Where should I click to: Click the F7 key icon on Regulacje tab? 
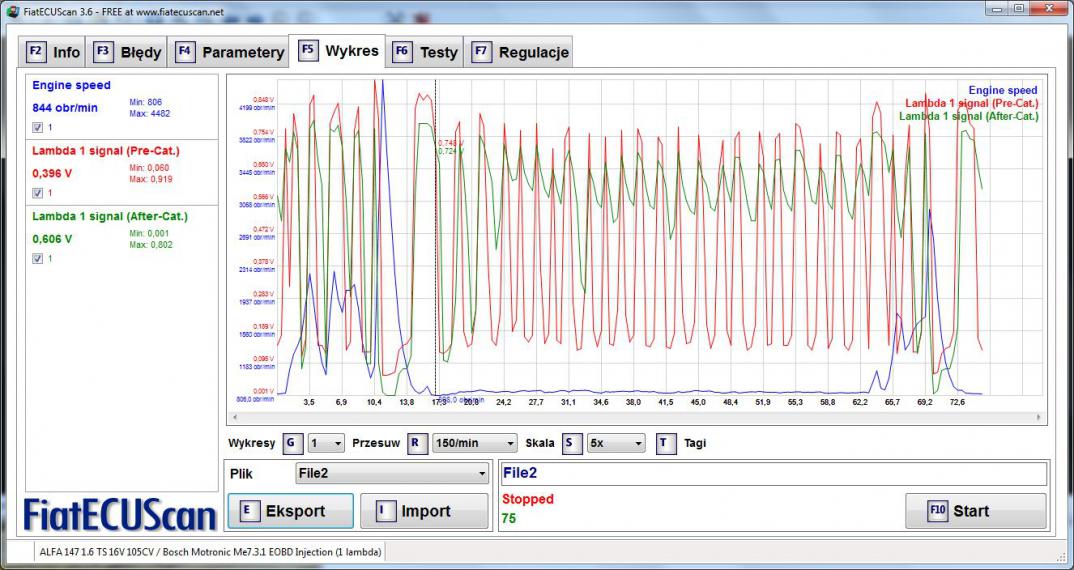[x=481, y=52]
